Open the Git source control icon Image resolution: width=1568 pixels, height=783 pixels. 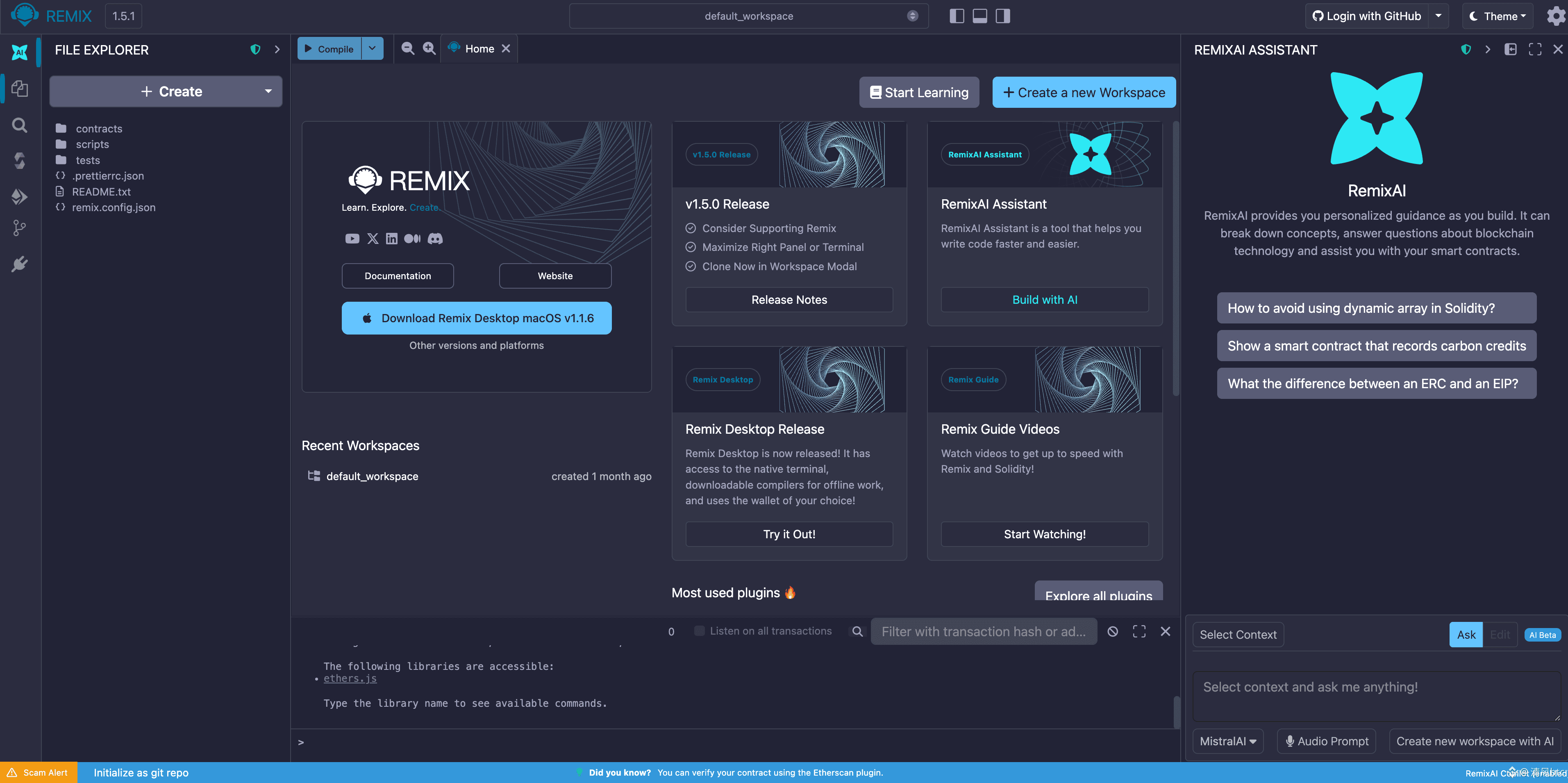20,228
